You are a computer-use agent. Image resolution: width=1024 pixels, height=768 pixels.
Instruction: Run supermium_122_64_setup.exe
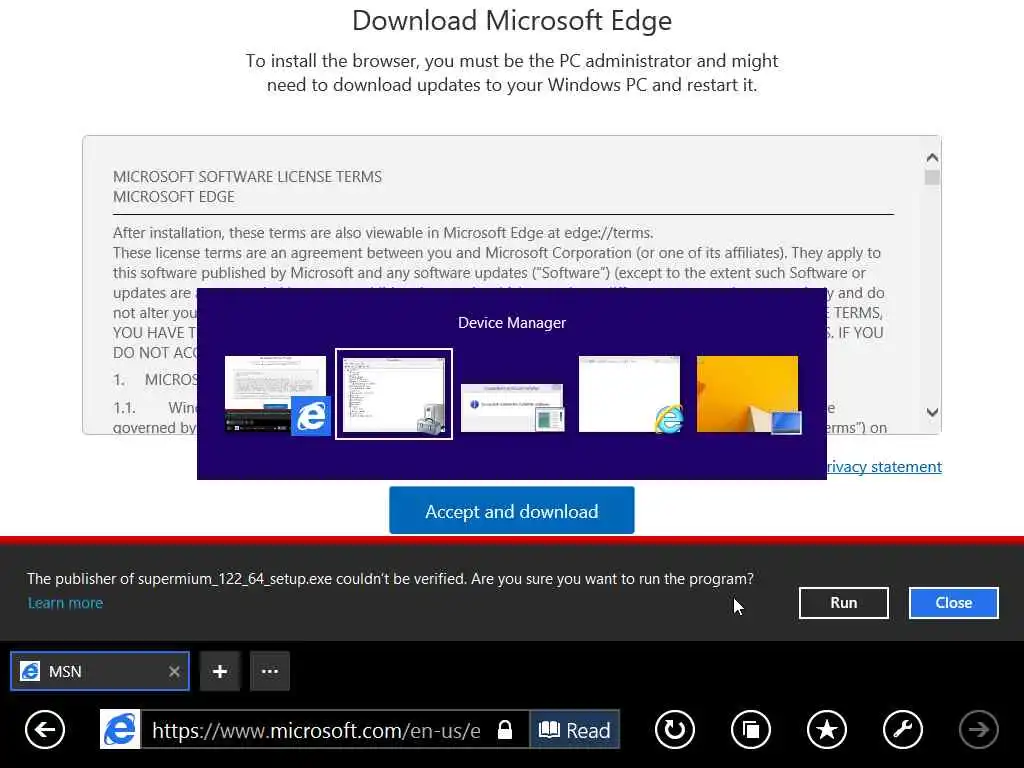[844, 603]
